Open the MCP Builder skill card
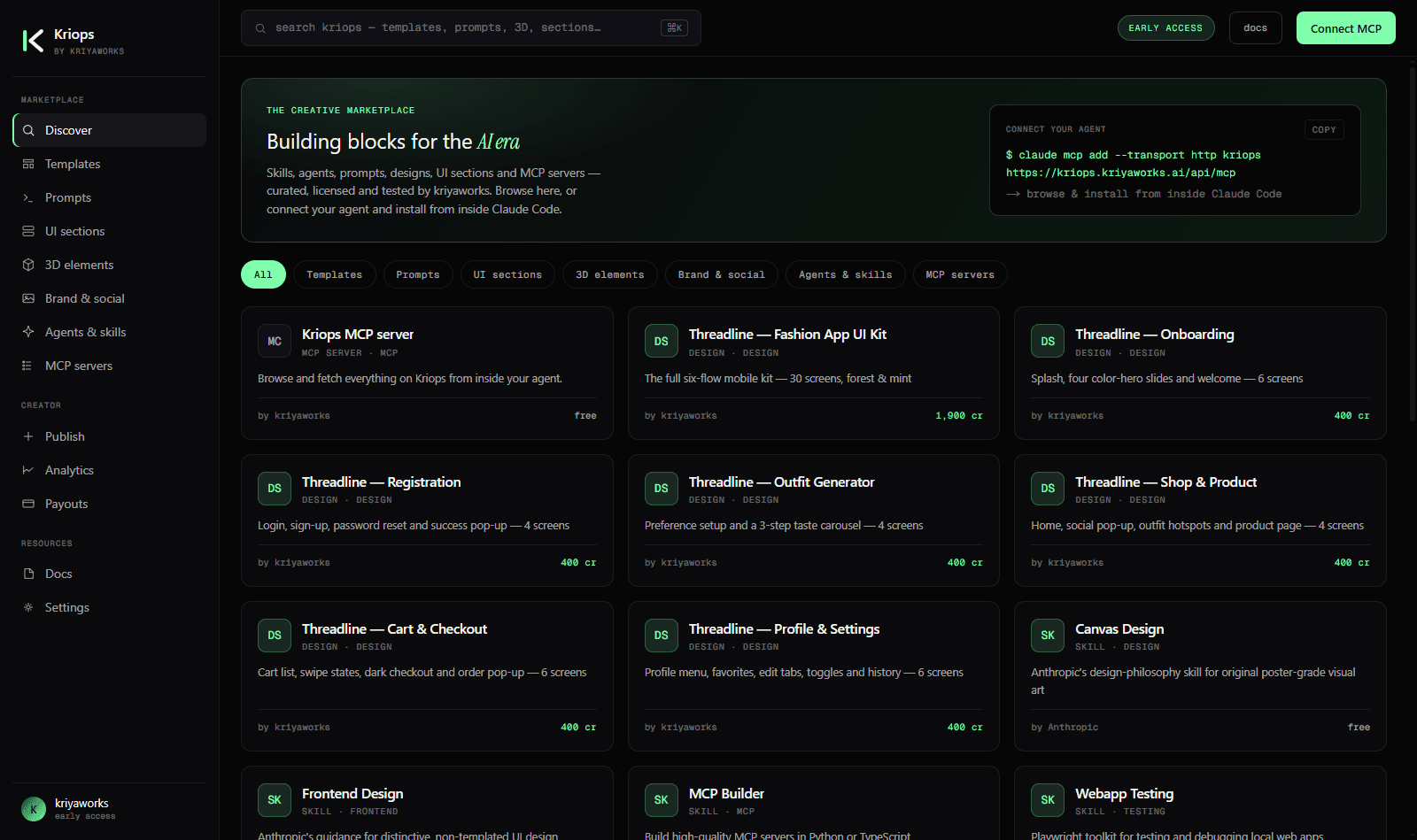This screenshot has width=1417, height=840. [x=814, y=803]
